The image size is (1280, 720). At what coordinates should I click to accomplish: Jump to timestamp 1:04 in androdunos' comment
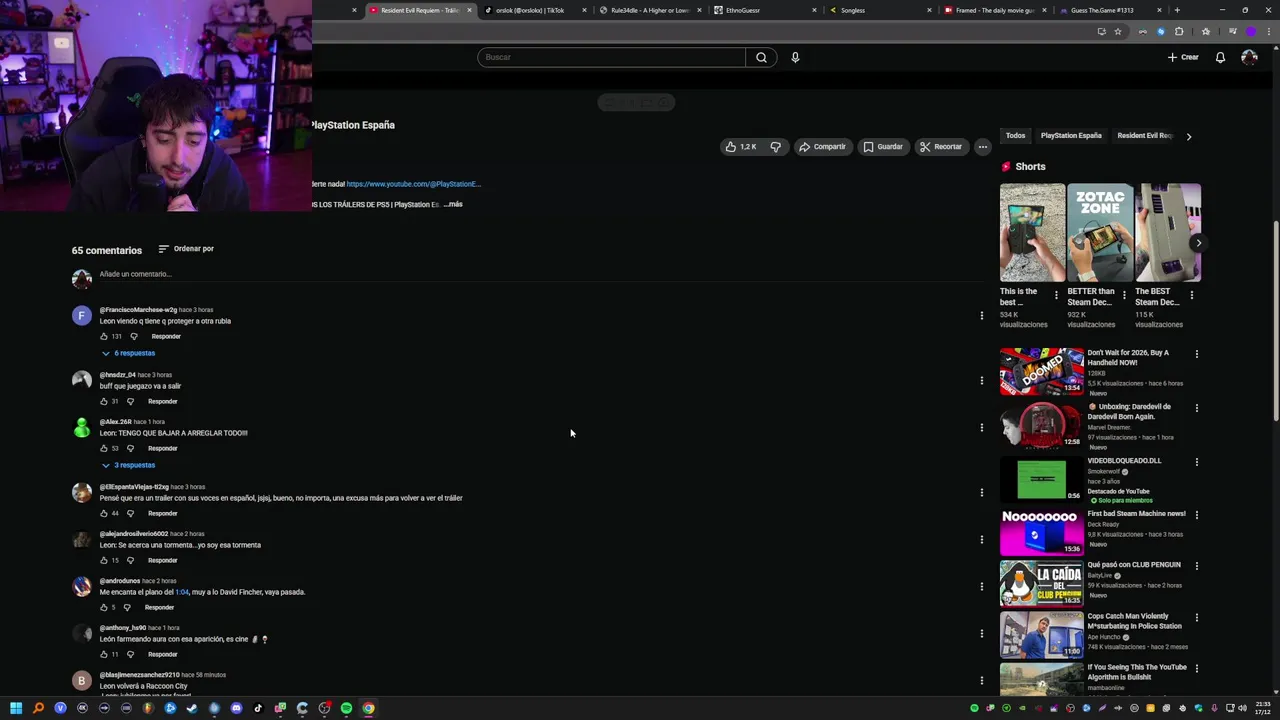click(182, 592)
